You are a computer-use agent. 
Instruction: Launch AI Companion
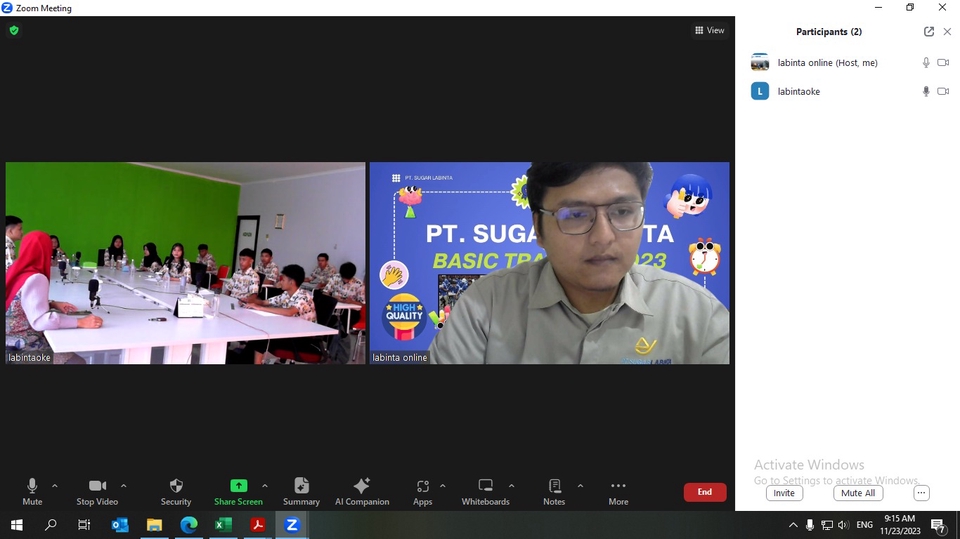tap(362, 492)
